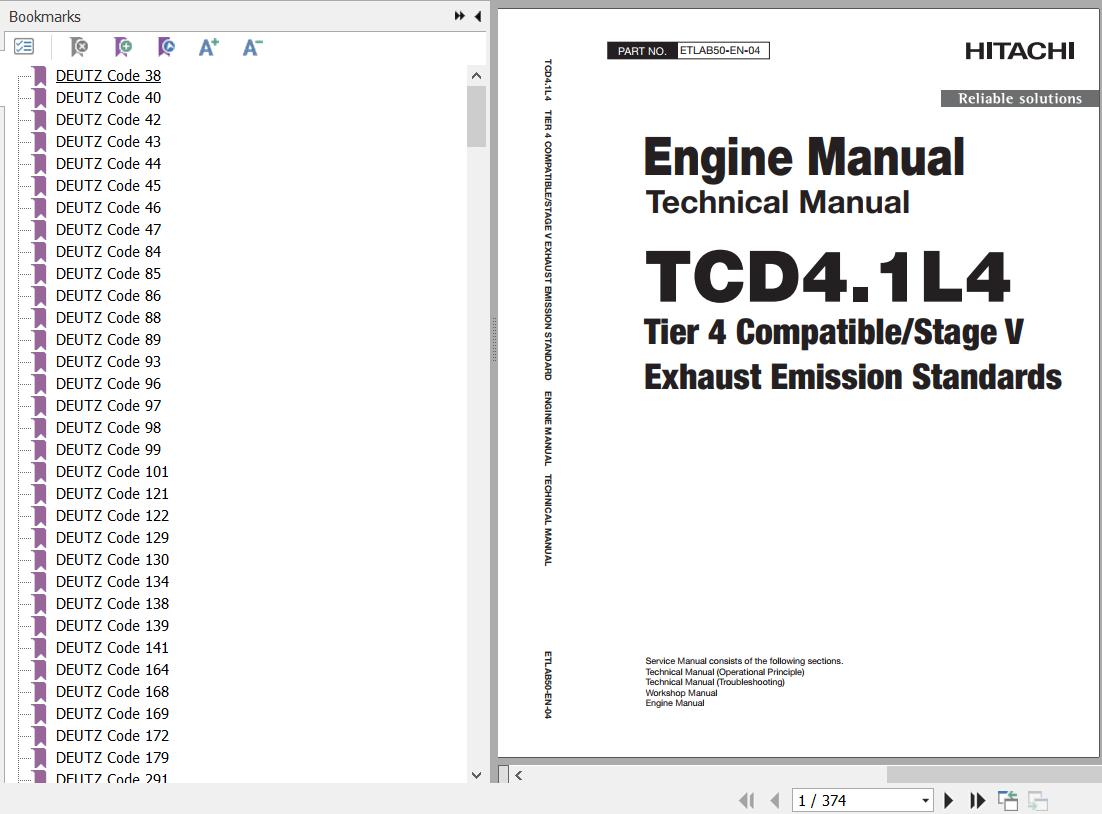Click the document horizontal scrollbar thumb

tap(994, 775)
